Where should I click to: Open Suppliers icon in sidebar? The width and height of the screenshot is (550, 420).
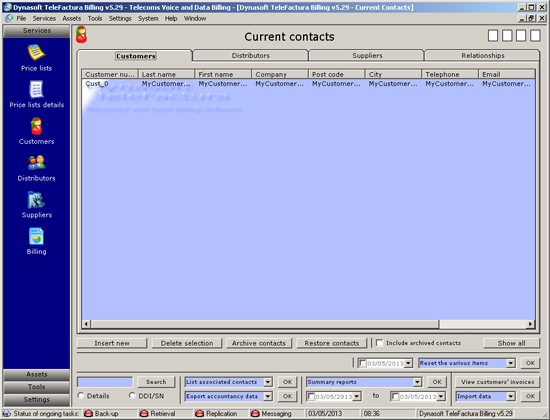click(x=36, y=200)
